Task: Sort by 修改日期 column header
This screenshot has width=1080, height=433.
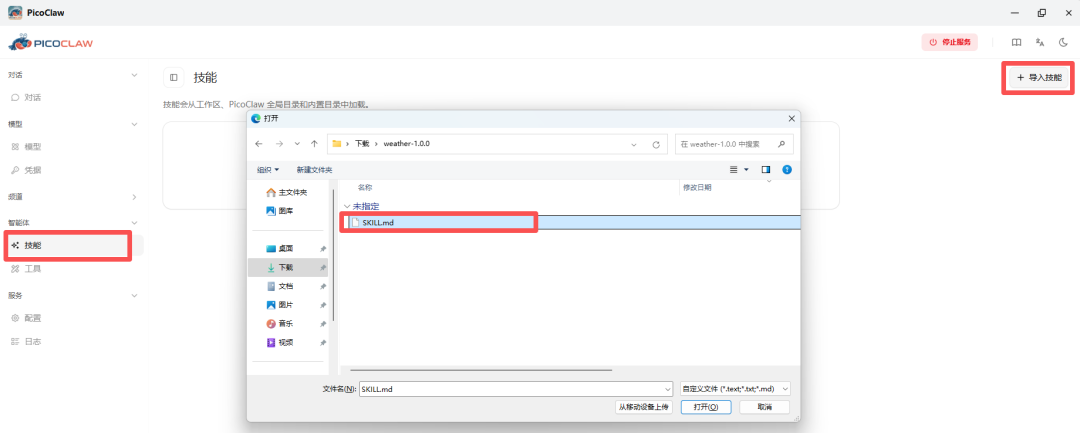Action: tap(697, 187)
